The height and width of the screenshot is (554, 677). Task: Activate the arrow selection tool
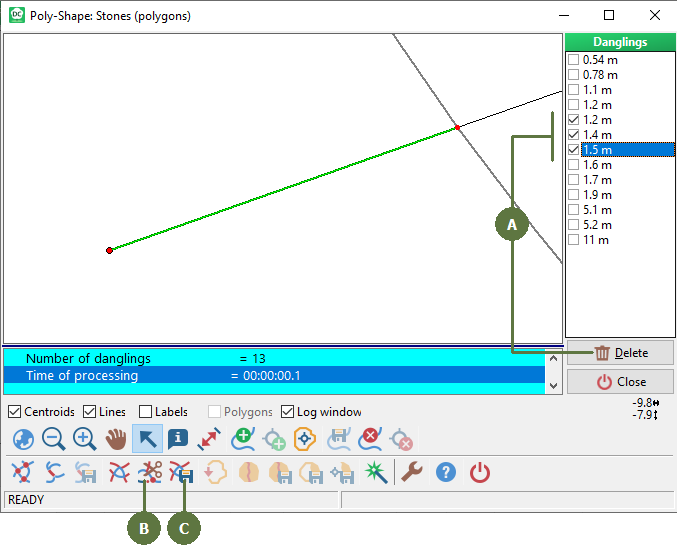(x=147, y=439)
